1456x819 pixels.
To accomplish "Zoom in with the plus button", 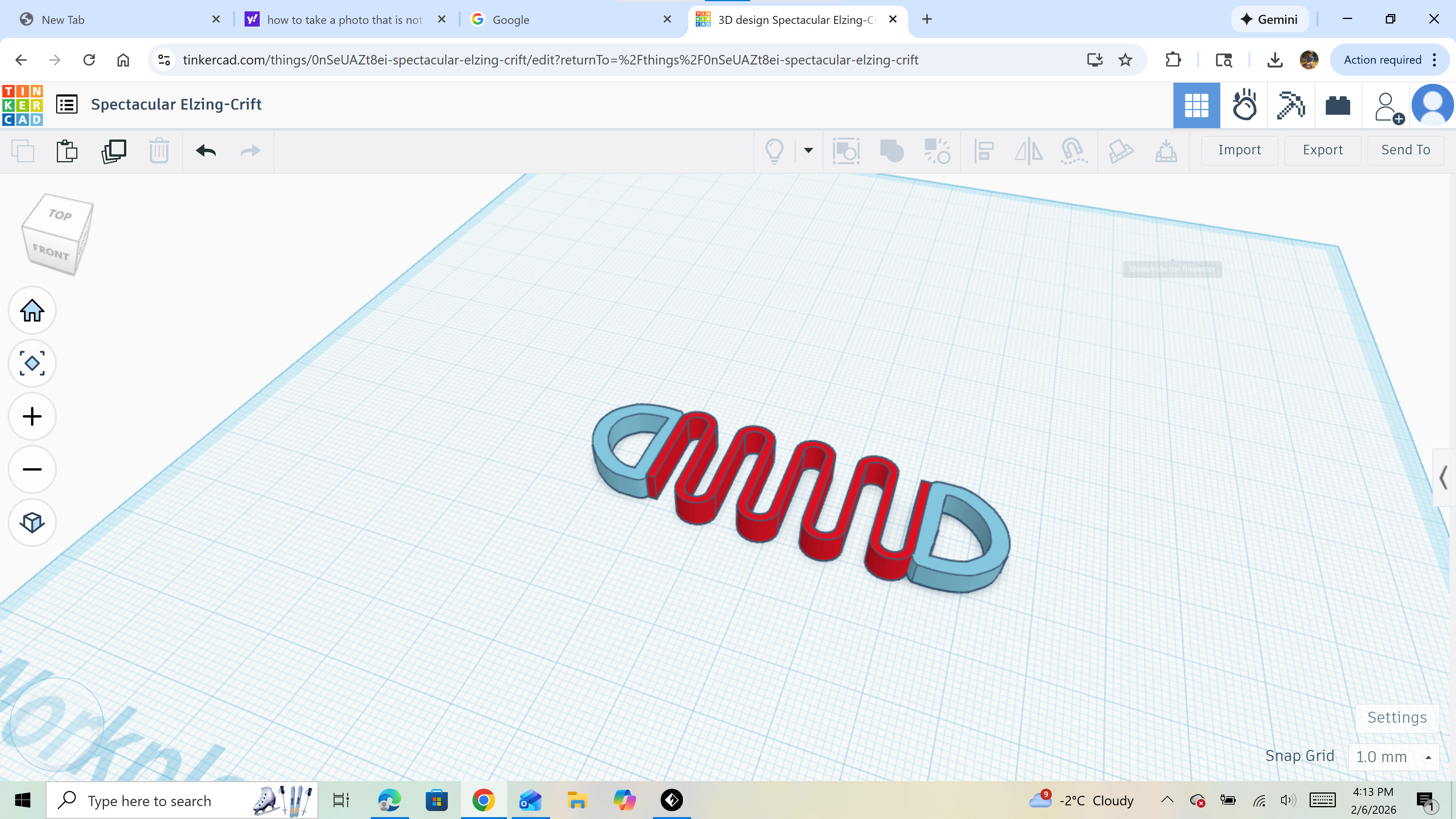I will pos(32,417).
